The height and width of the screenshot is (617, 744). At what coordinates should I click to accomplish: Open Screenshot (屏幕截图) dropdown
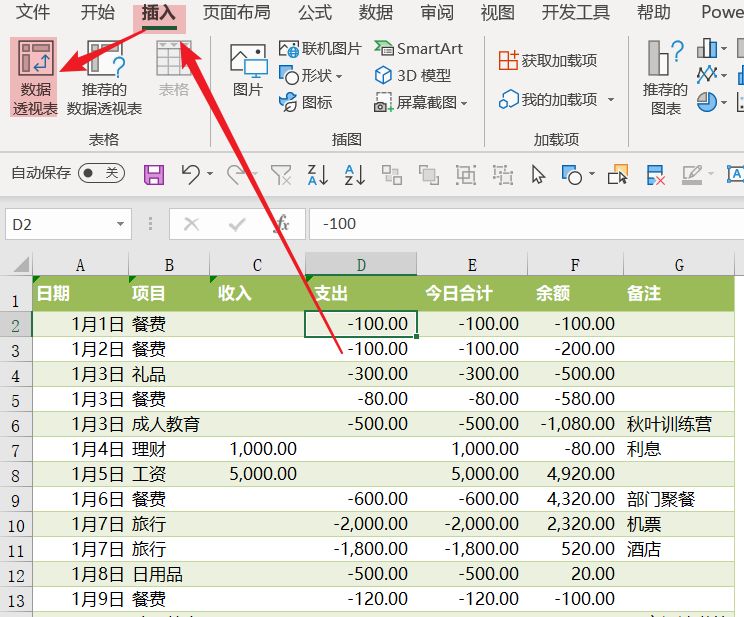click(421, 102)
